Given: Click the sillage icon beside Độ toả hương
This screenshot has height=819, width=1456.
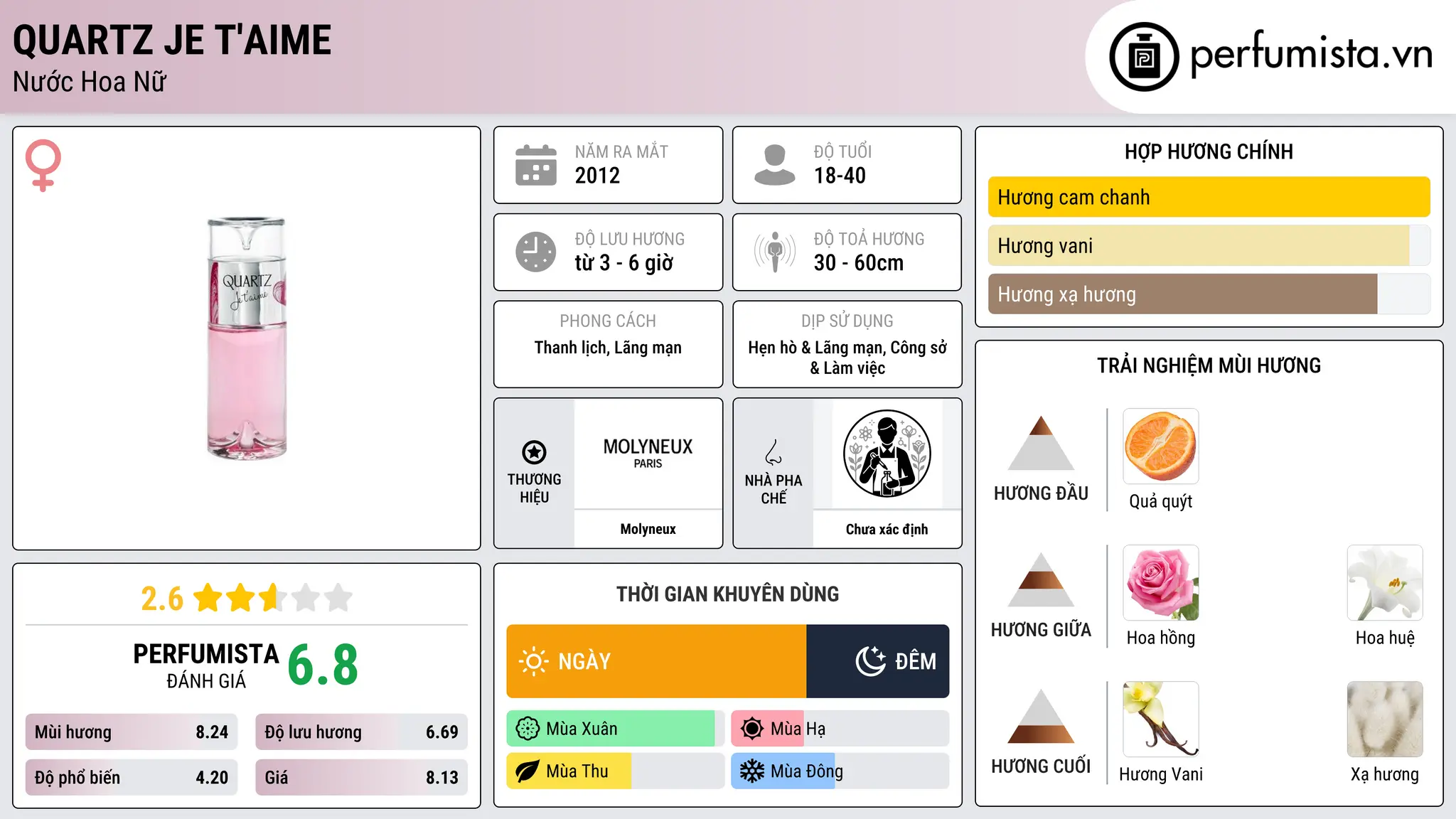Looking at the screenshot, I should (775, 252).
